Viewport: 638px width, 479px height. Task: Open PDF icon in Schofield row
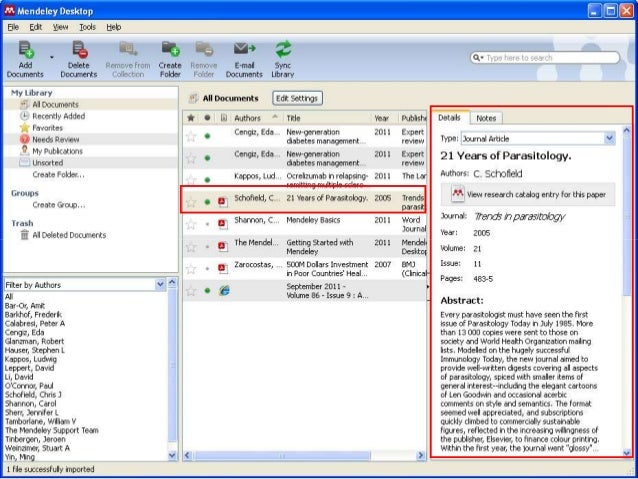point(223,201)
